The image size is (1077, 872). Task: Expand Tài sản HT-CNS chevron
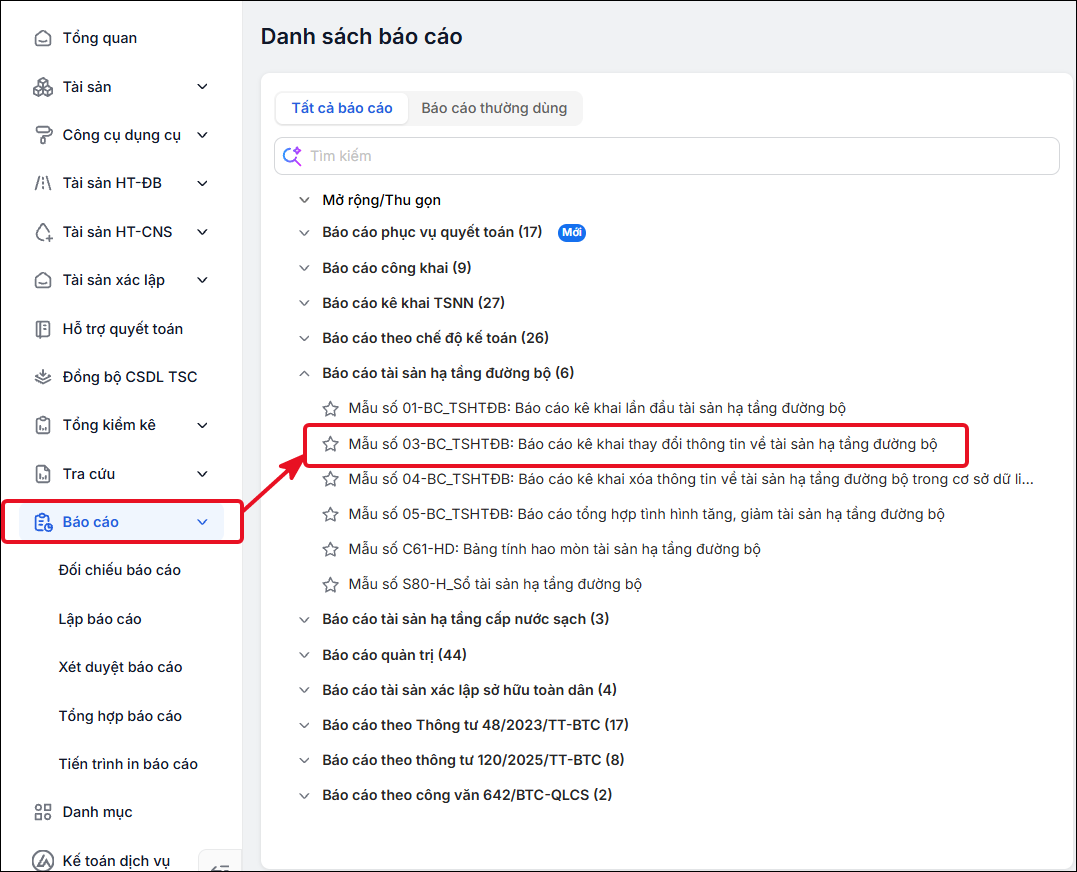[x=203, y=232]
